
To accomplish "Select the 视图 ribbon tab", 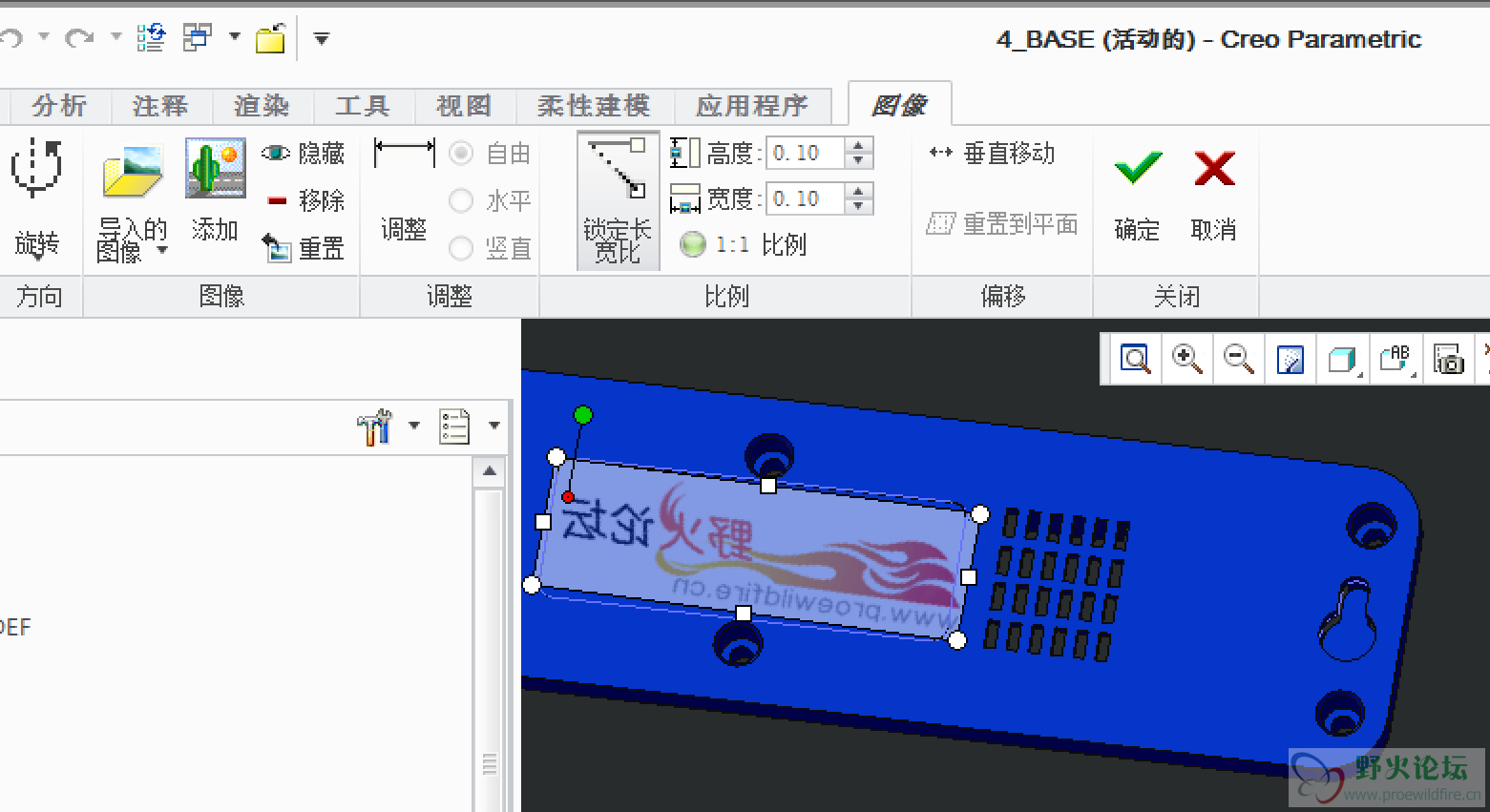I will [464, 106].
